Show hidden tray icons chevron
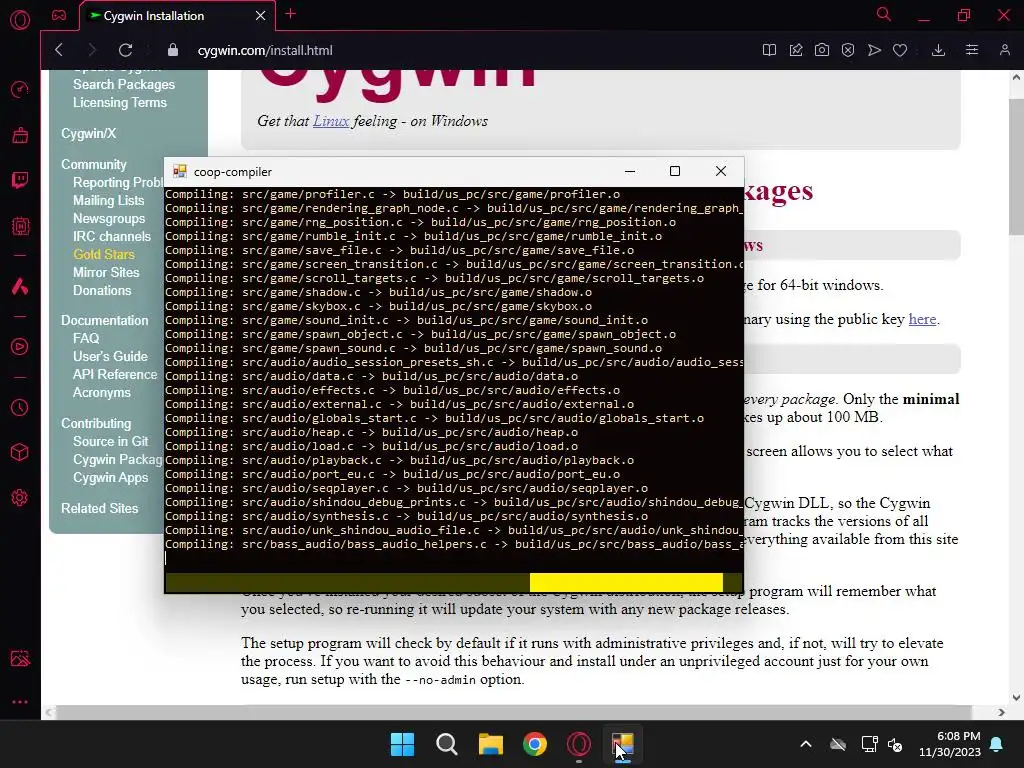The image size is (1024, 768). 806,744
